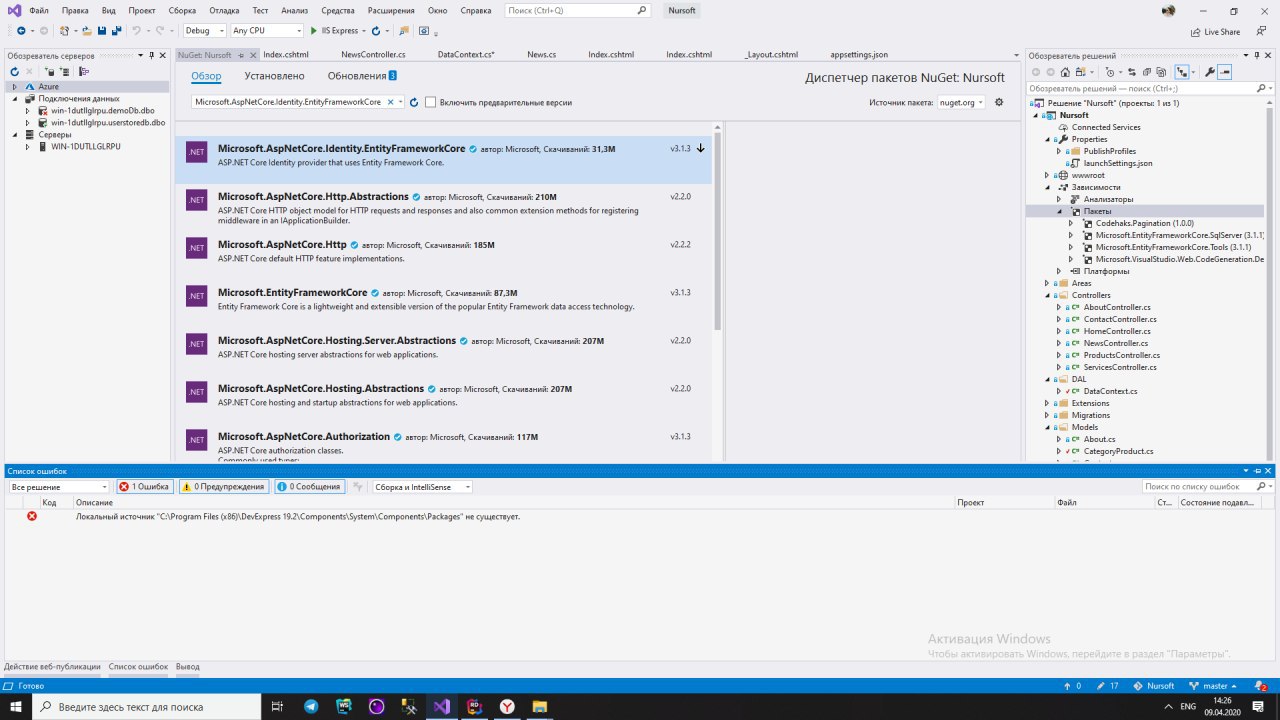This screenshot has width=1280, height=720.
Task: Open Rider from the taskbar
Action: pos(475,706)
